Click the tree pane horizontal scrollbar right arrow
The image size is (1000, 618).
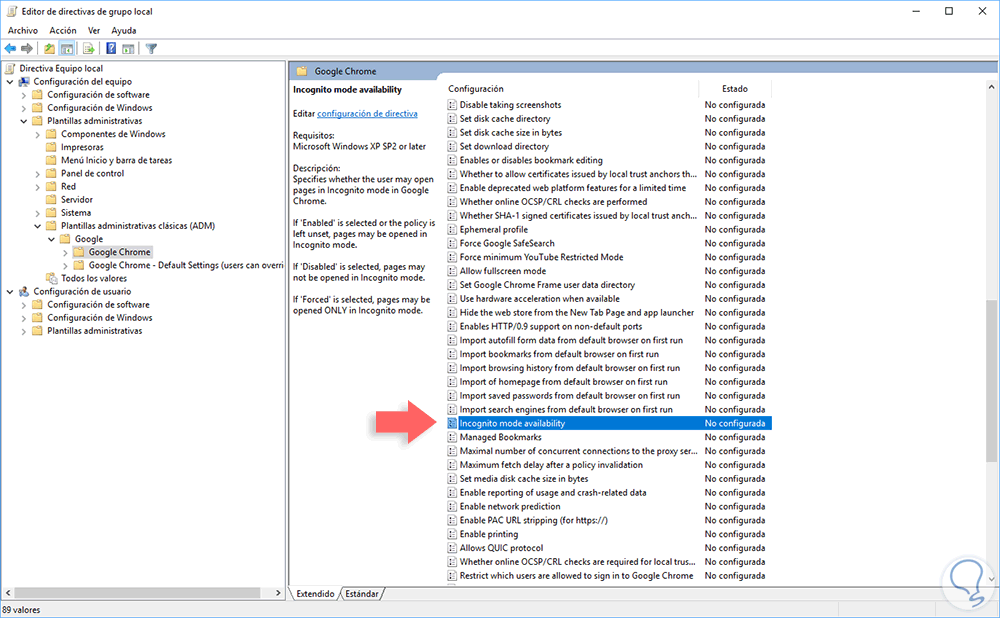pyautogui.click(x=277, y=593)
